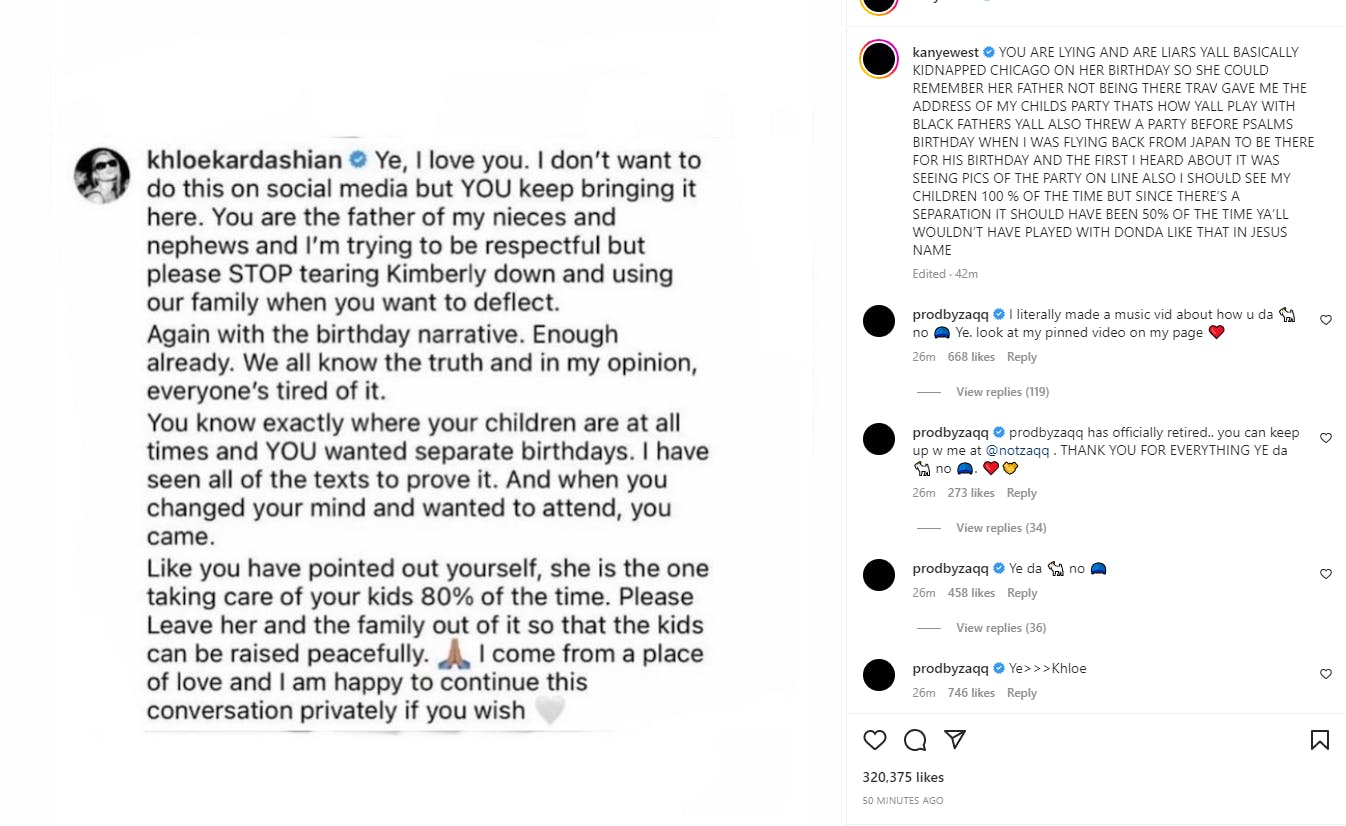Like the post with the heart icon
1346x826 pixels.
click(x=875, y=740)
